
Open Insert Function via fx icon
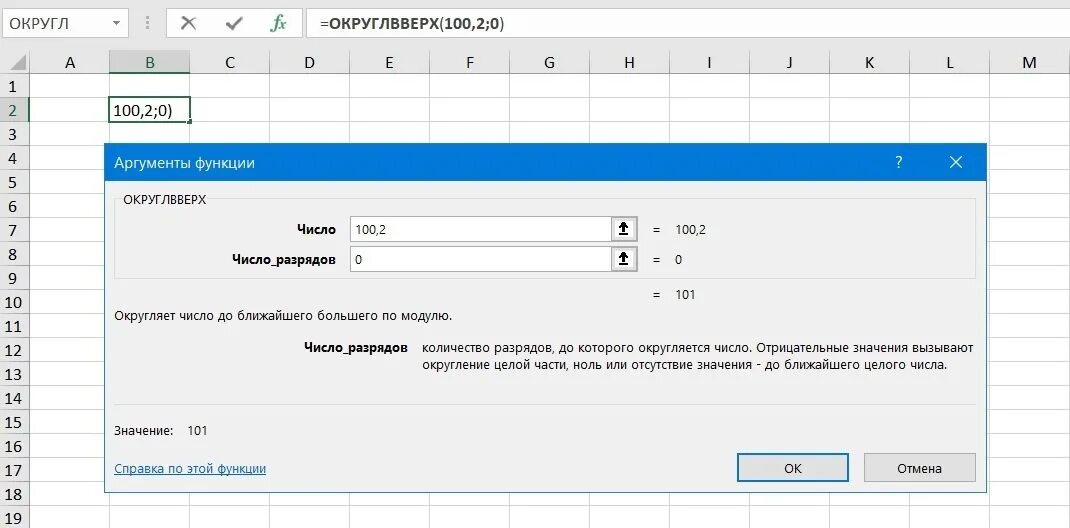point(278,24)
